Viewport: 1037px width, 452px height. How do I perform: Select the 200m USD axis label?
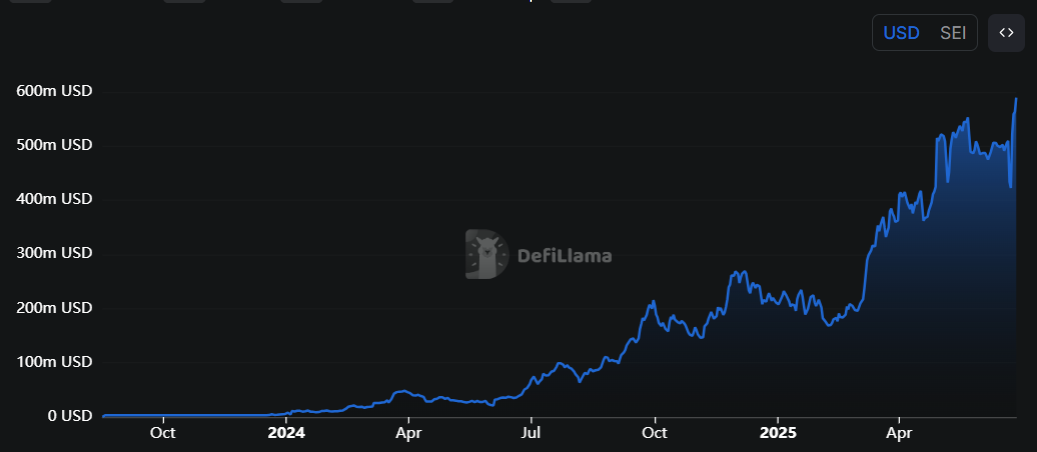click(x=54, y=307)
